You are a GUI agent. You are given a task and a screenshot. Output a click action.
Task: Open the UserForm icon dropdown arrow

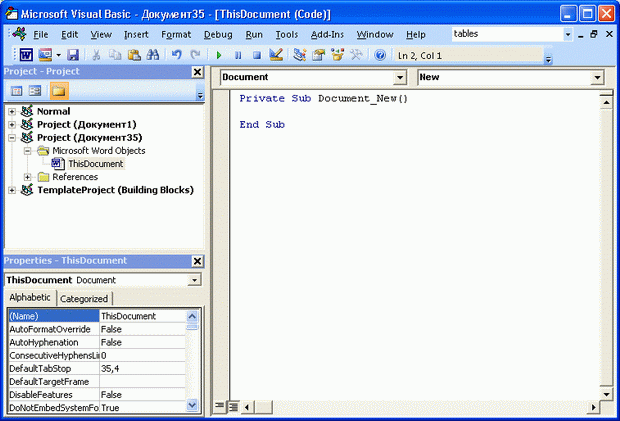pyautogui.click(x=58, y=55)
